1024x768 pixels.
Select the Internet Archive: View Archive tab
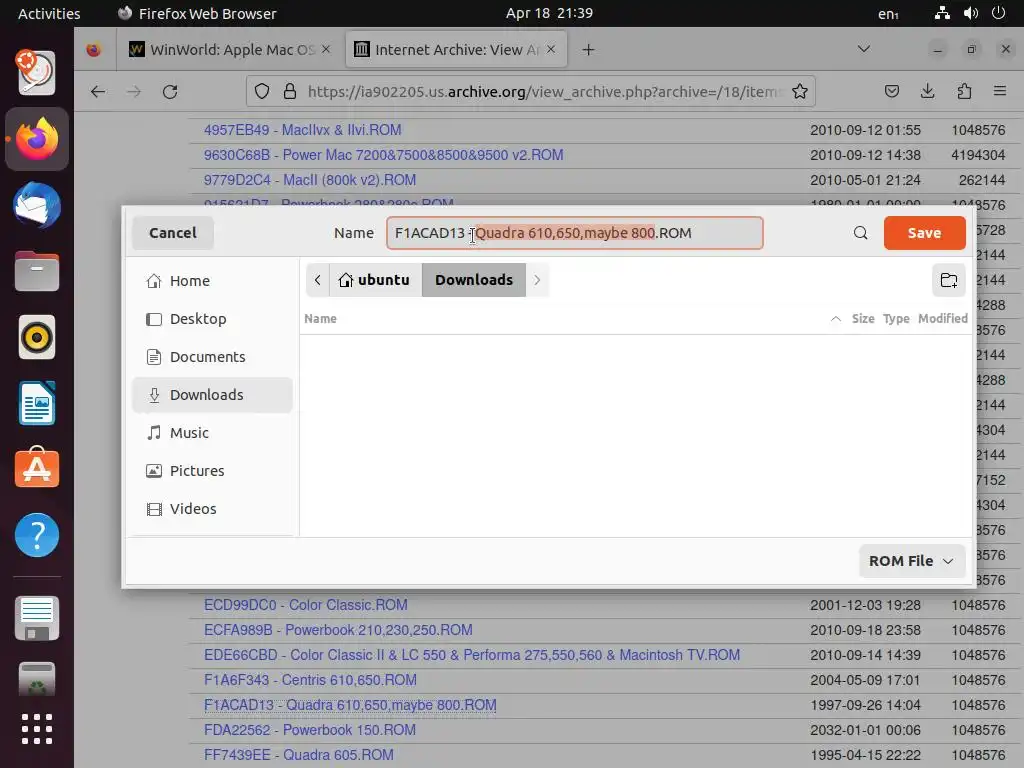[x=456, y=50]
